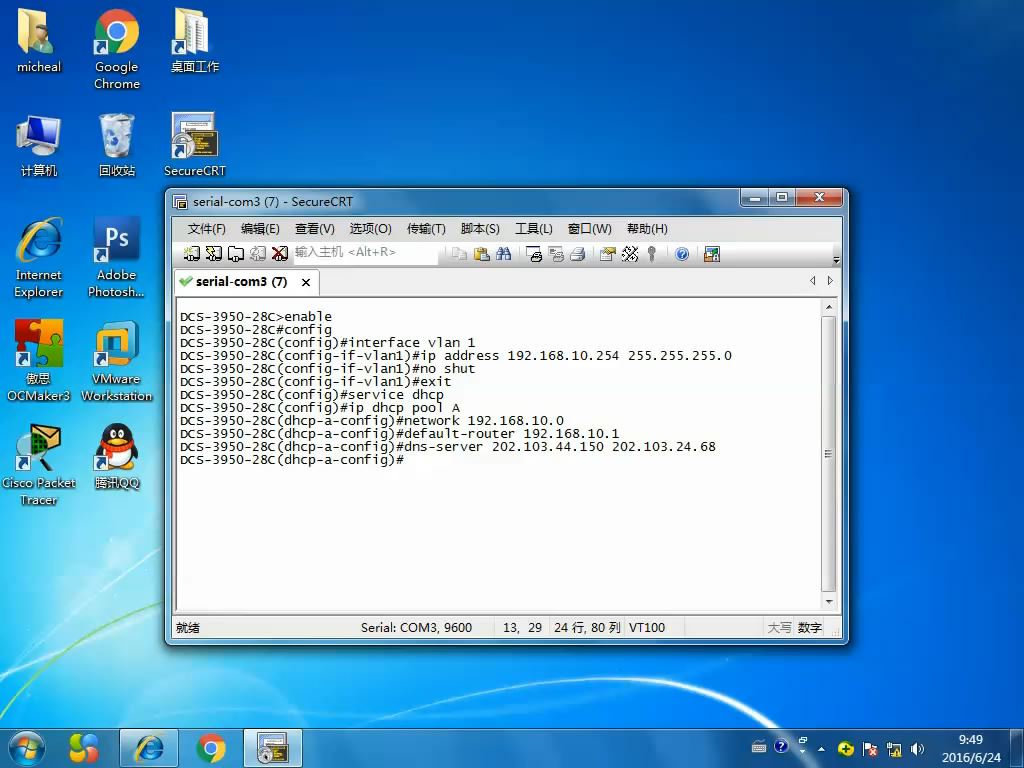Open the 帮助(H) menu
1024x768 pixels.
[647, 229]
